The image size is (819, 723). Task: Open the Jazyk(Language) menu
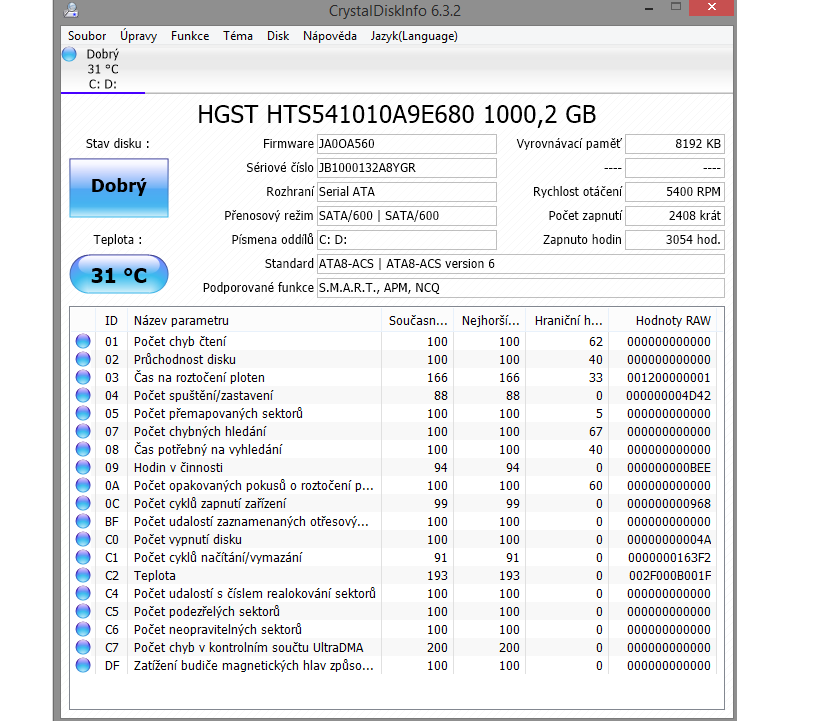pos(414,36)
